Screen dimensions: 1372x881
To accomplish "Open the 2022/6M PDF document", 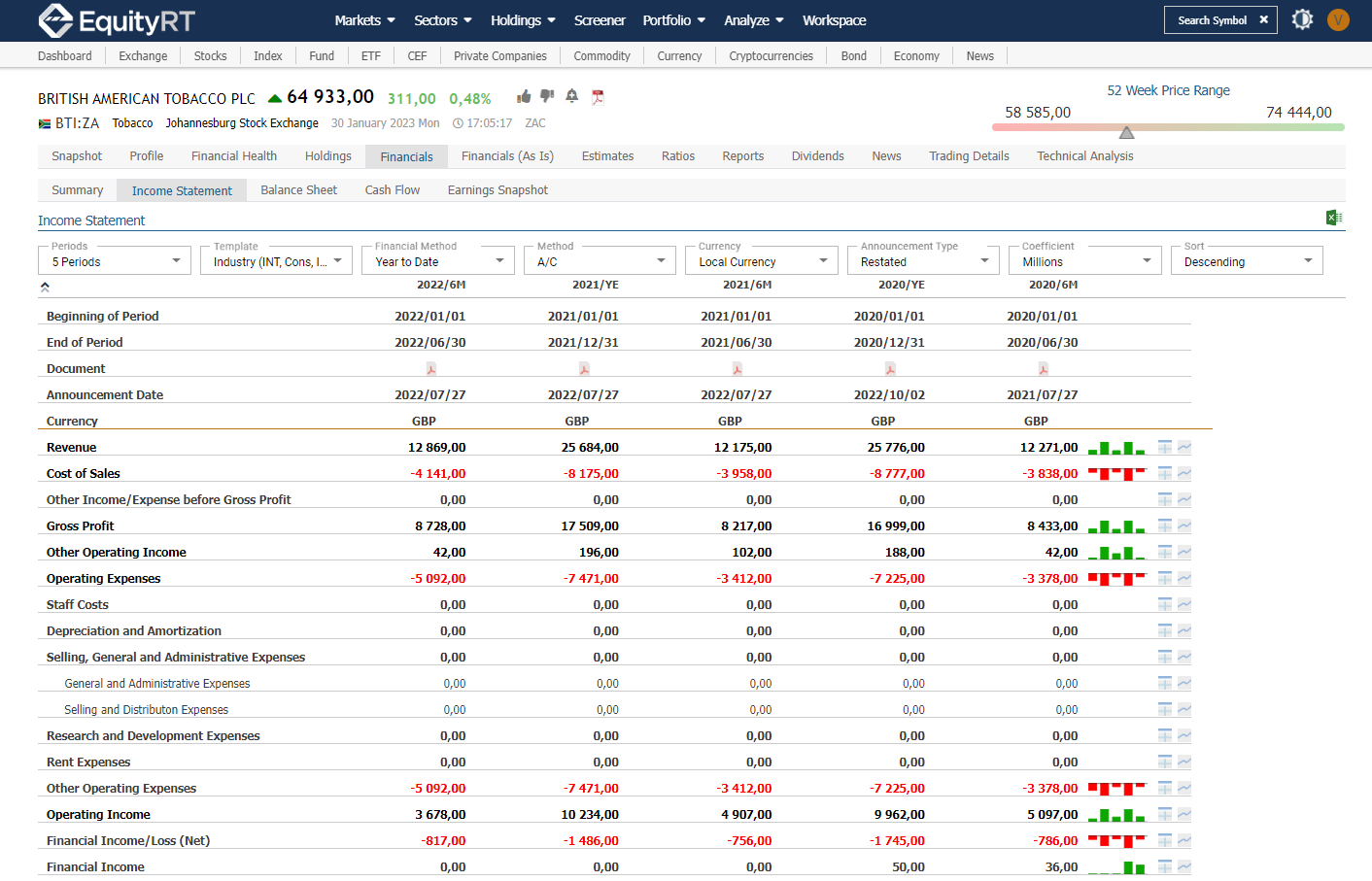I will coord(431,369).
